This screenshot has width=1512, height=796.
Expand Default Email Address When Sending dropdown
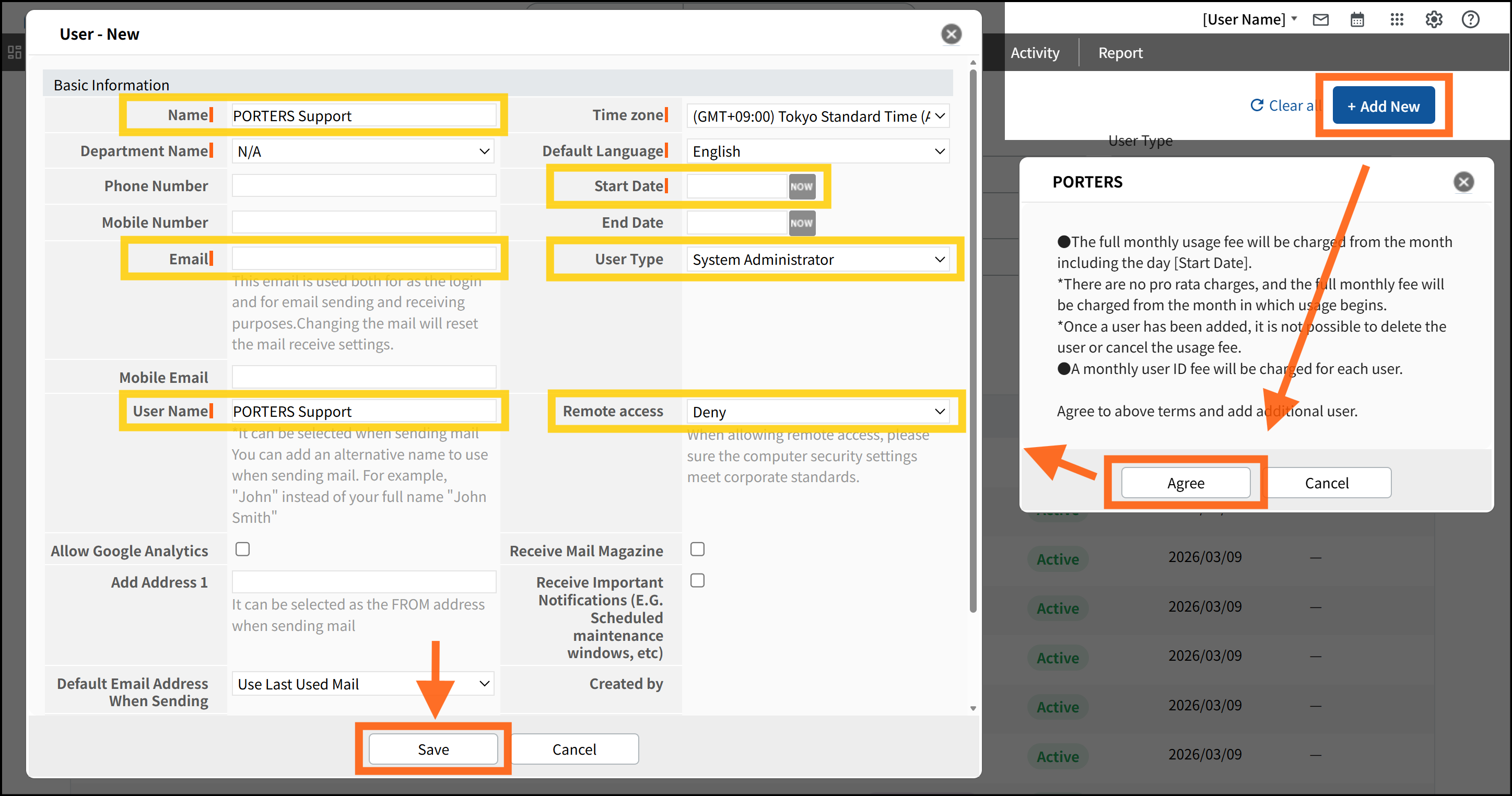(364, 684)
